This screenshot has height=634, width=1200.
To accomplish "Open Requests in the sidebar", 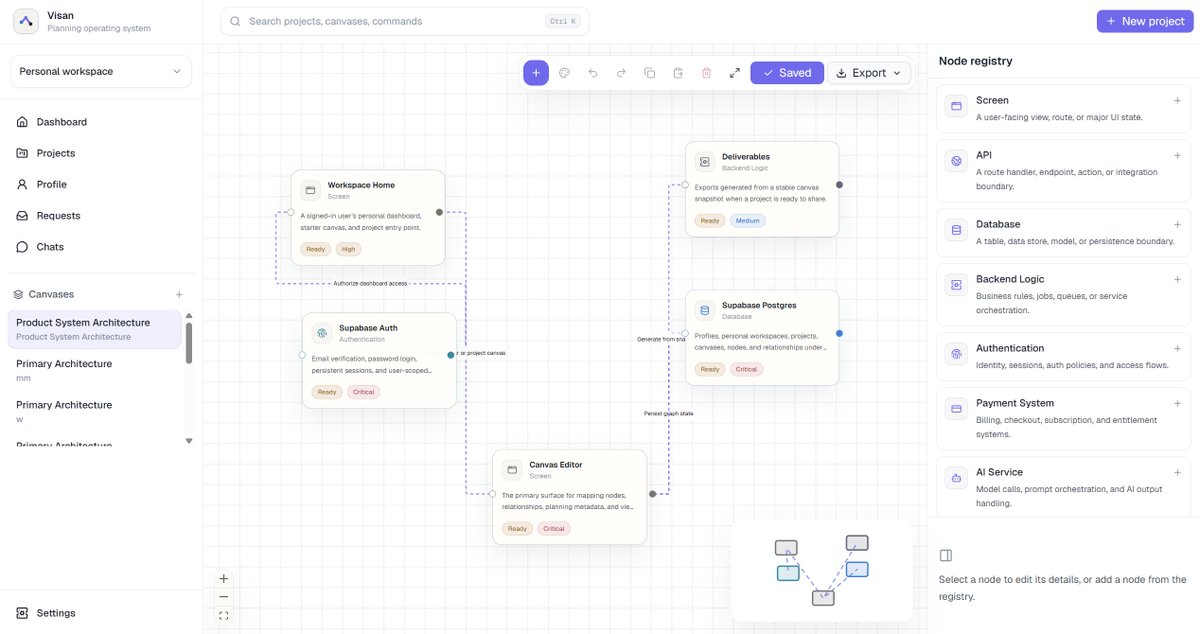I will point(101,215).
